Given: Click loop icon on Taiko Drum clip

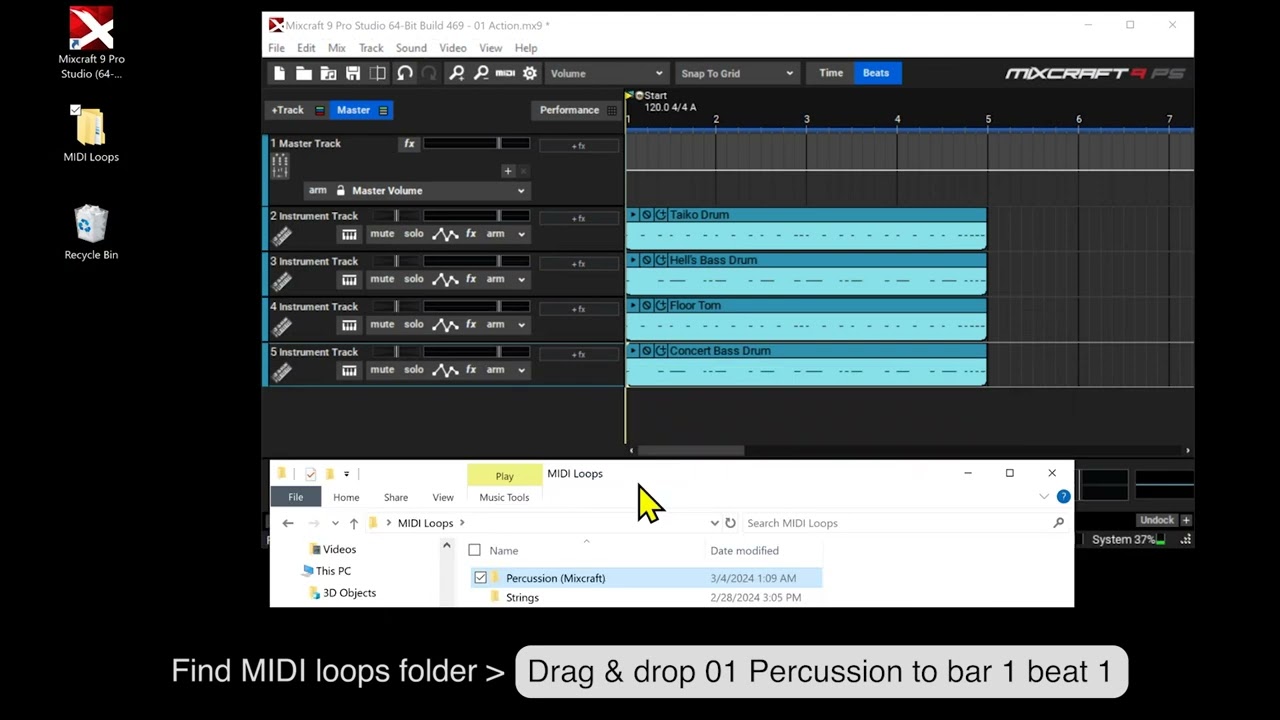Looking at the screenshot, I should (x=661, y=215).
